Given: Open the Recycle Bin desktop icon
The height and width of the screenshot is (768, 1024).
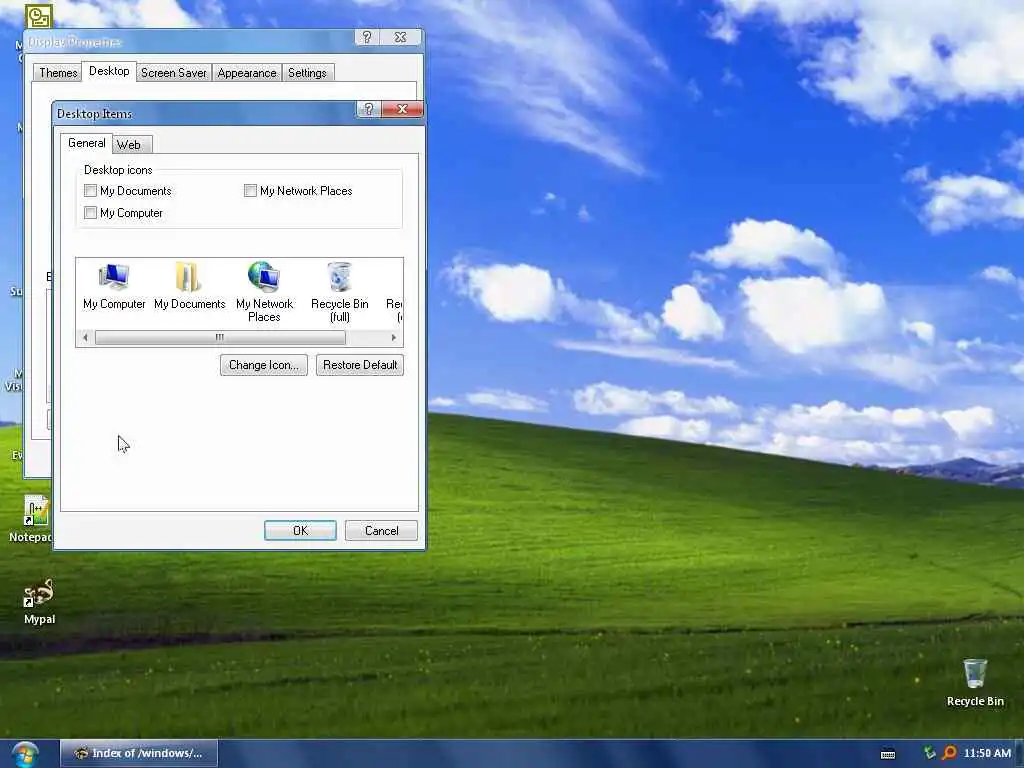Looking at the screenshot, I should (x=975, y=682).
